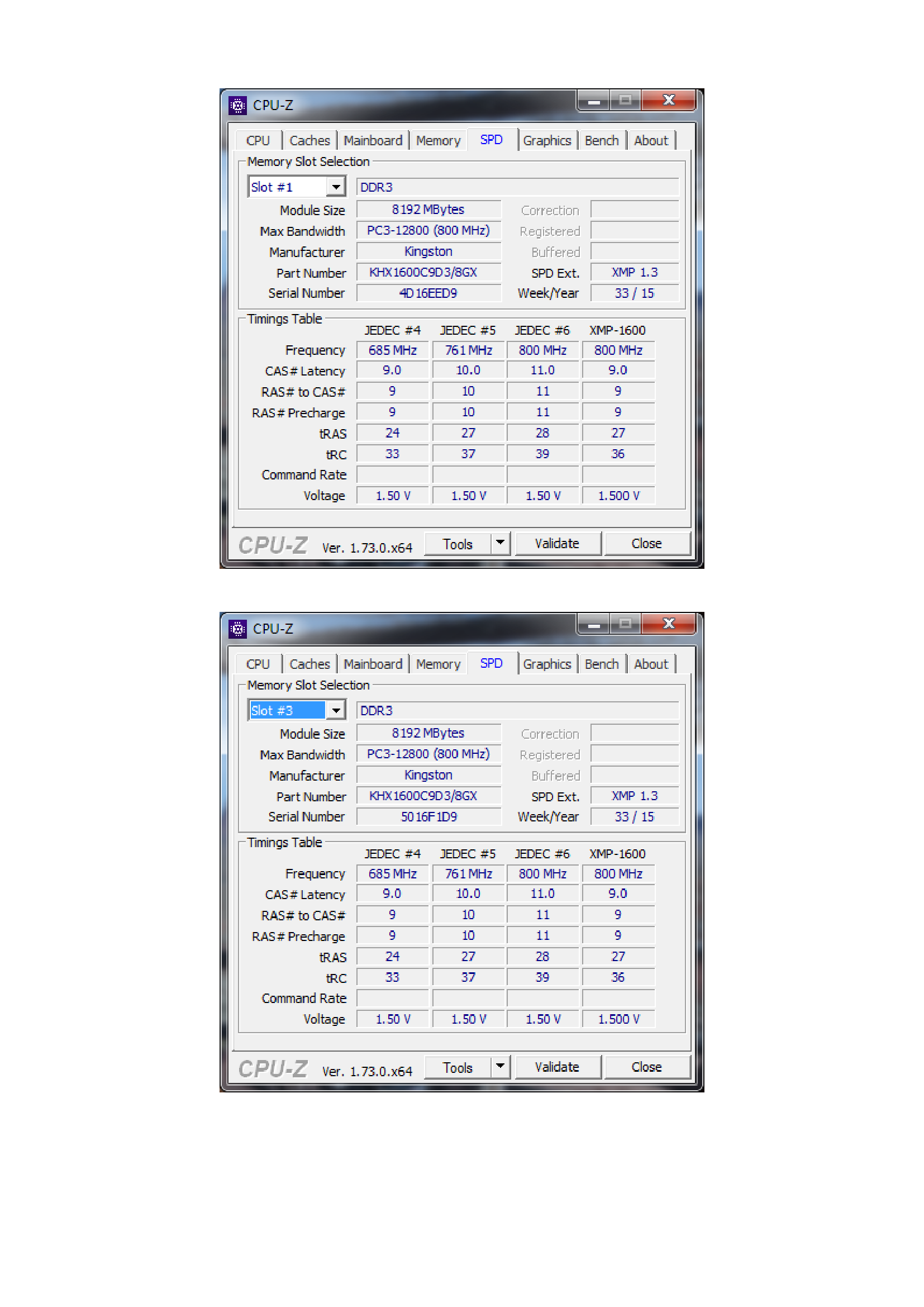Select the Memory tab in bottom window
Viewport: 924px width, 1307px height.
click(438, 664)
